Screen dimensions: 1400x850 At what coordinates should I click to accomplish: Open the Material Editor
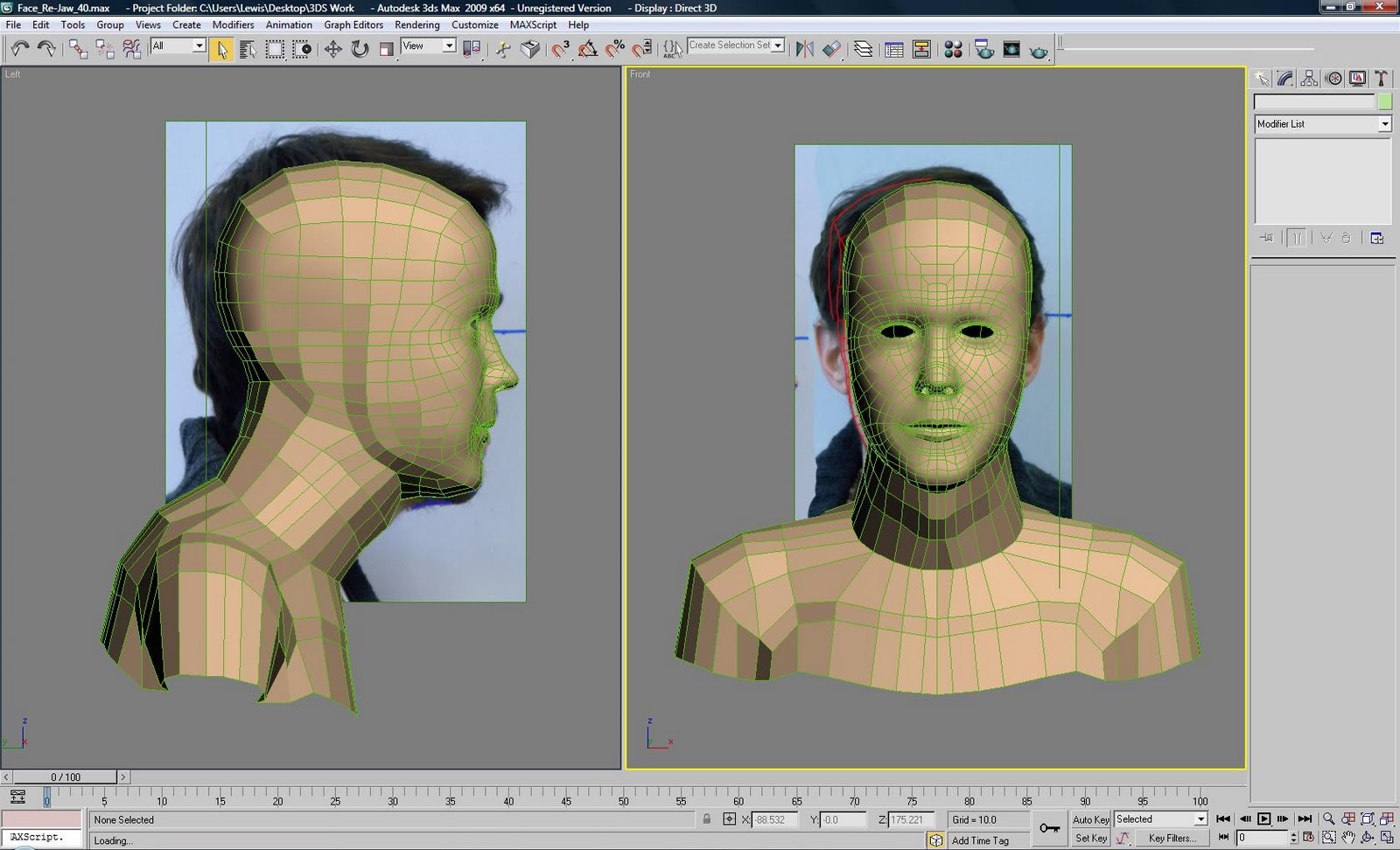(x=954, y=49)
